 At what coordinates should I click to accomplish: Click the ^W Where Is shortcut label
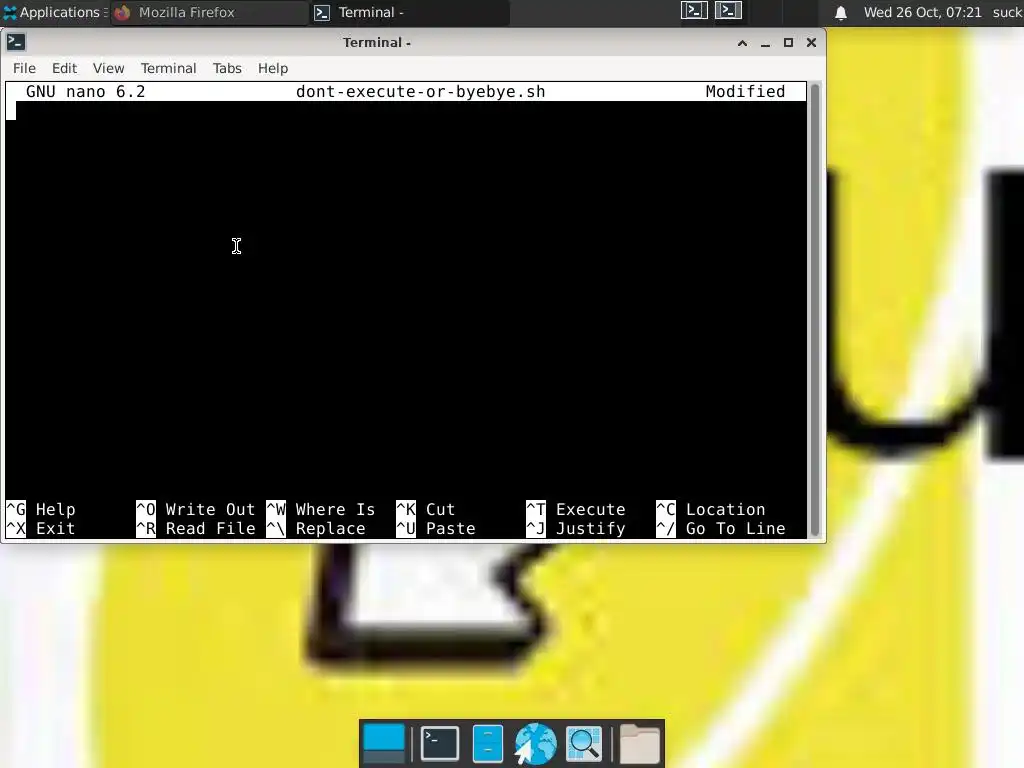coord(321,509)
